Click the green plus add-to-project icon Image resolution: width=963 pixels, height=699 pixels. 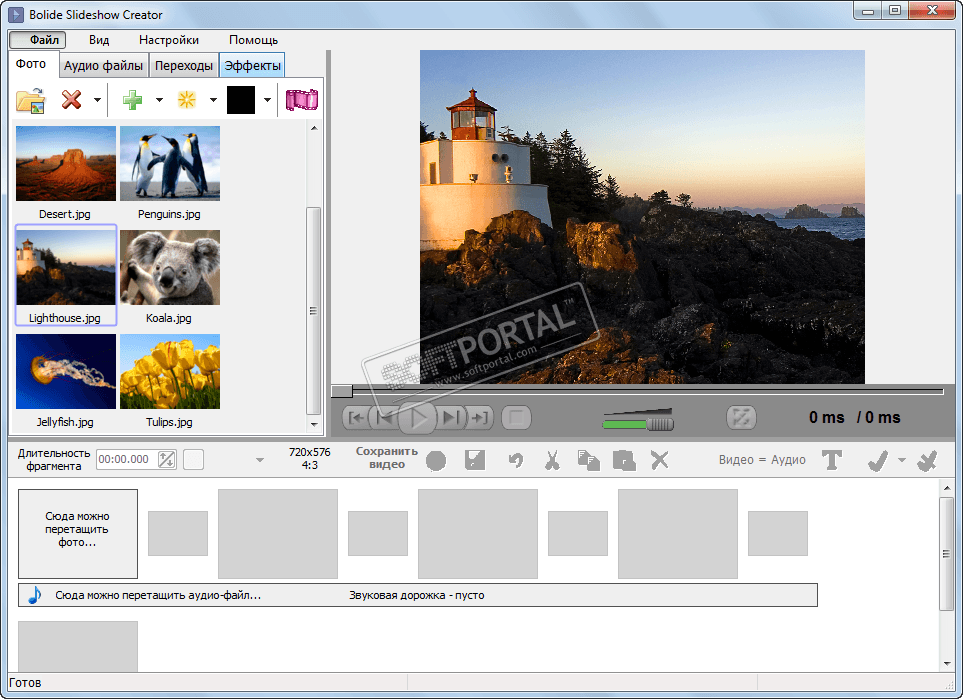click(132, 100)
